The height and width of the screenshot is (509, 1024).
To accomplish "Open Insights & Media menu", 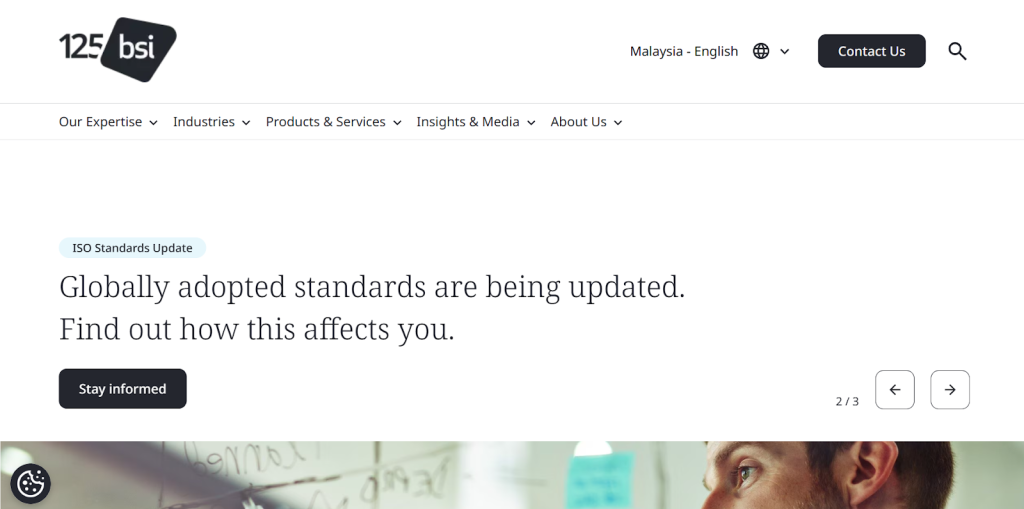I will point(475,122).
